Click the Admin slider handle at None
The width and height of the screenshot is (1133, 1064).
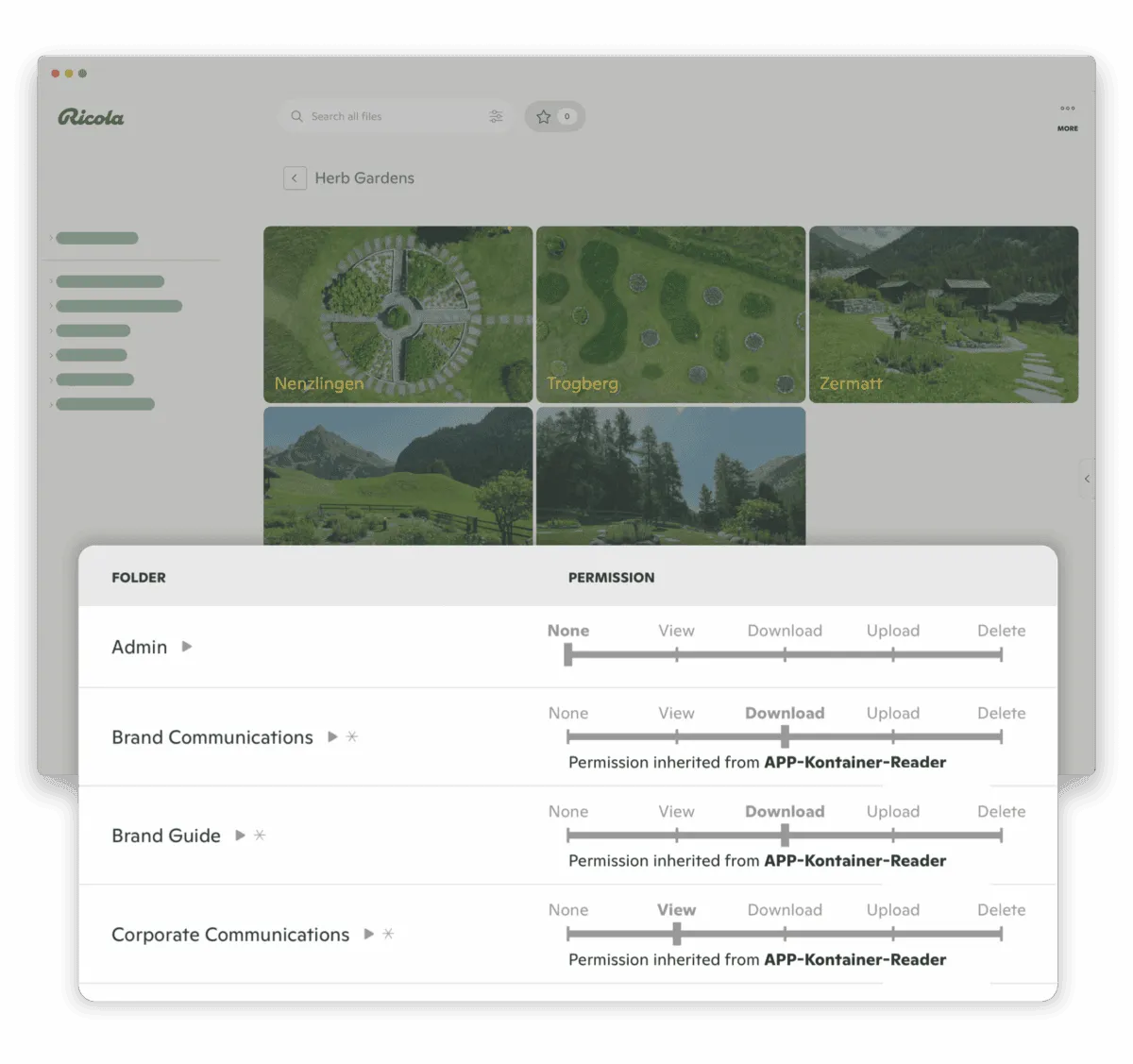coord(568,654)
